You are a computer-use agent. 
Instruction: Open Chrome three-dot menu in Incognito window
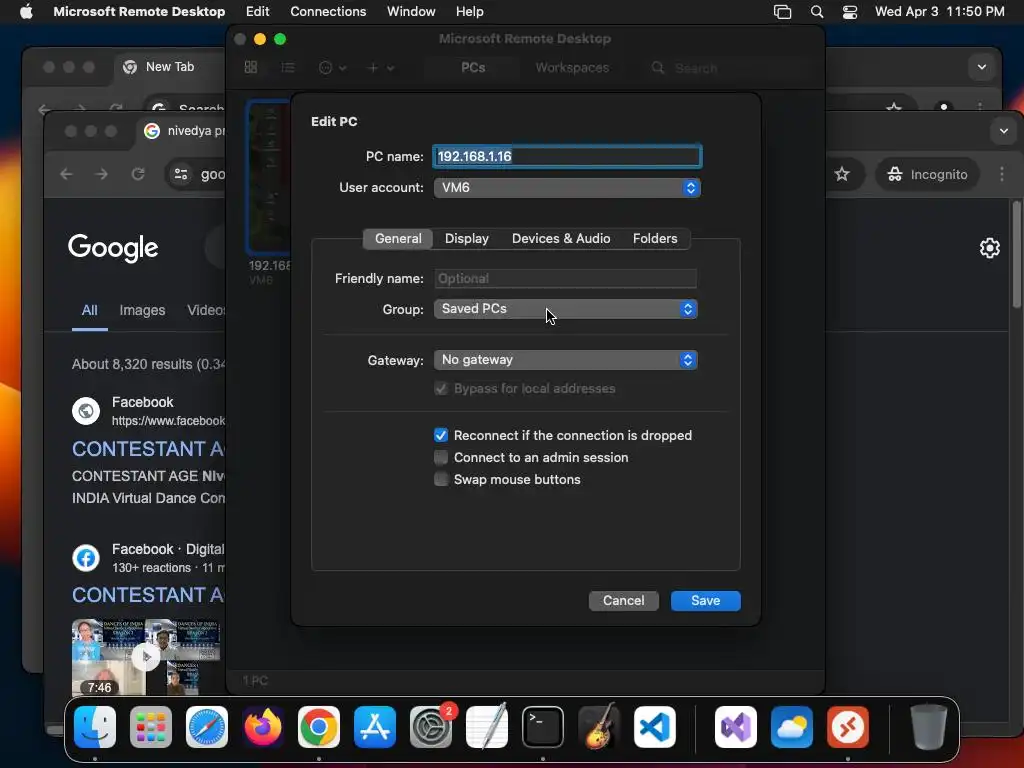[x=1001, y=174]
